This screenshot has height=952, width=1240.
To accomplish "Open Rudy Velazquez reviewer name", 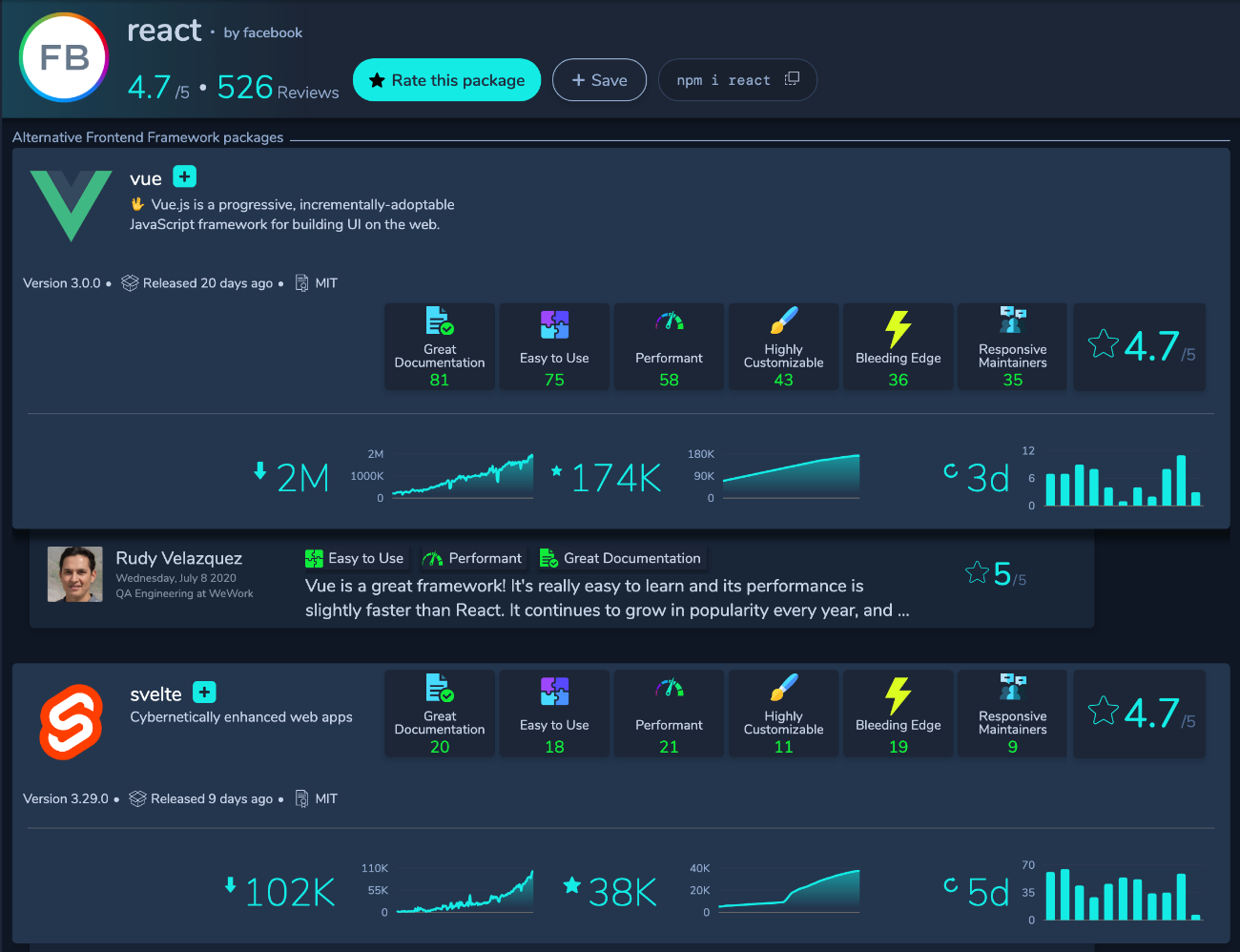I will (x=178, y=558).
